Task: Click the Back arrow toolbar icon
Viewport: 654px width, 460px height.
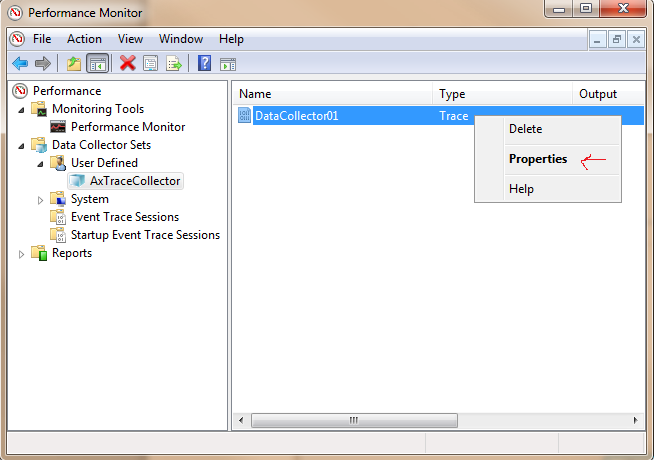Action: [20, 63]
